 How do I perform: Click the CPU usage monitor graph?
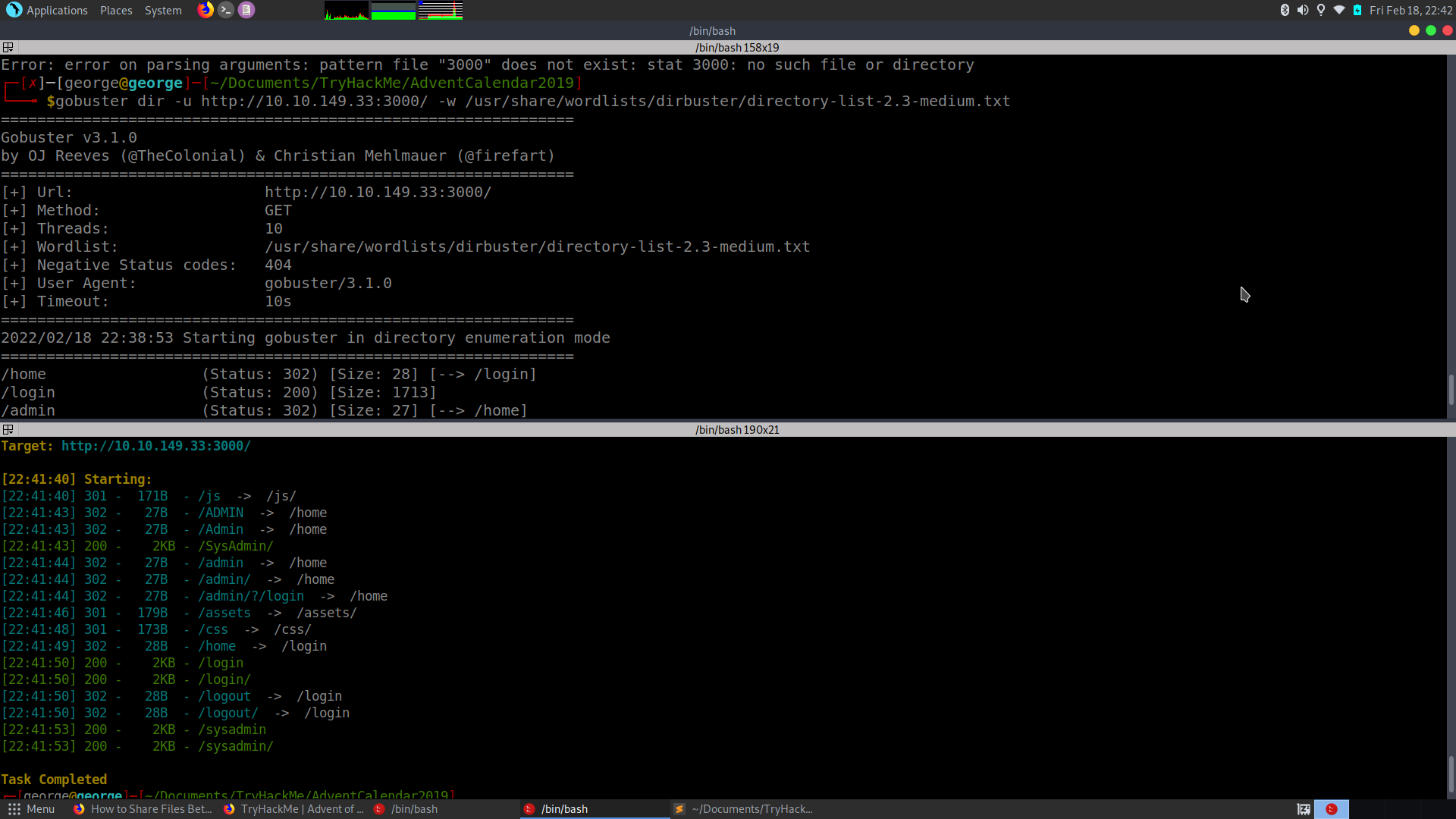pyautogui.click(x=347, y=11)
